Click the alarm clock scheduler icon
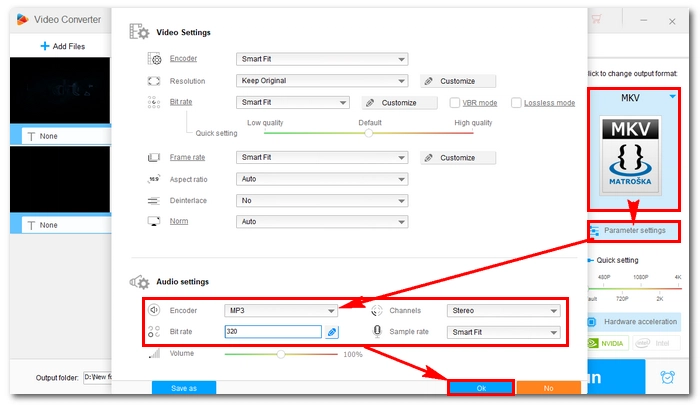This screenshot has height=405, width=700. tap(667, 377)
